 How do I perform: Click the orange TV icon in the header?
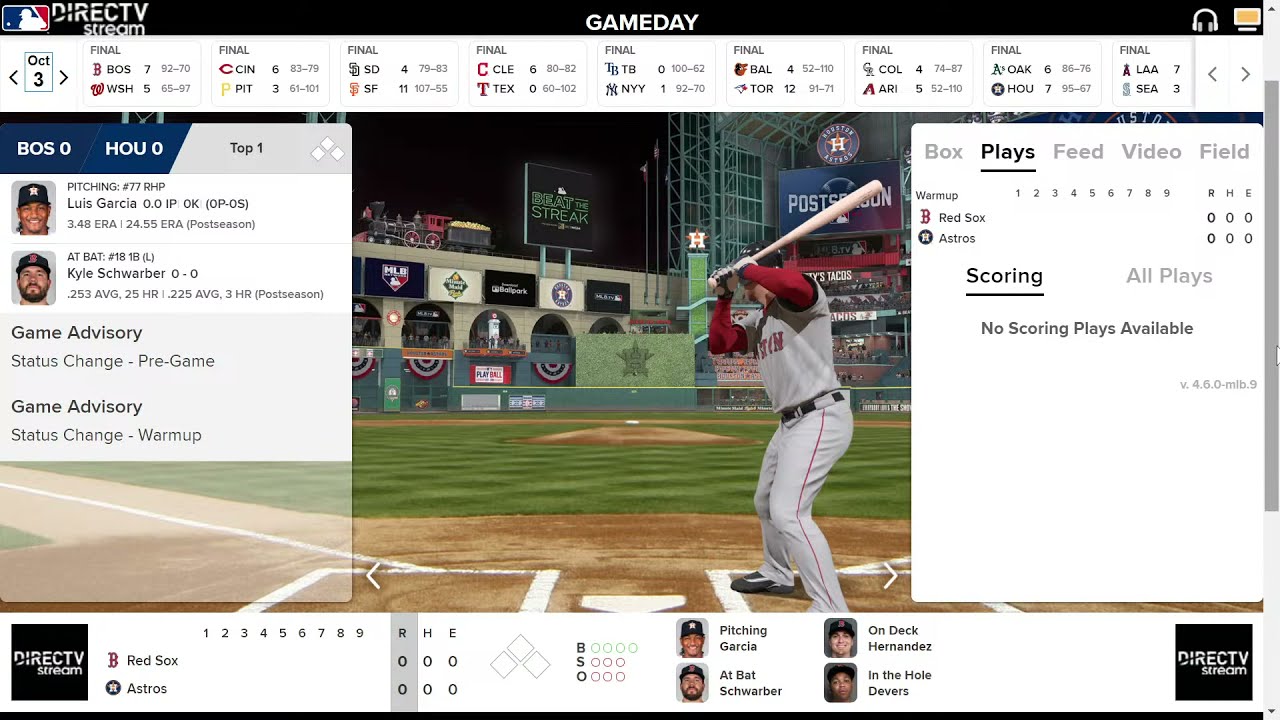1247,18
